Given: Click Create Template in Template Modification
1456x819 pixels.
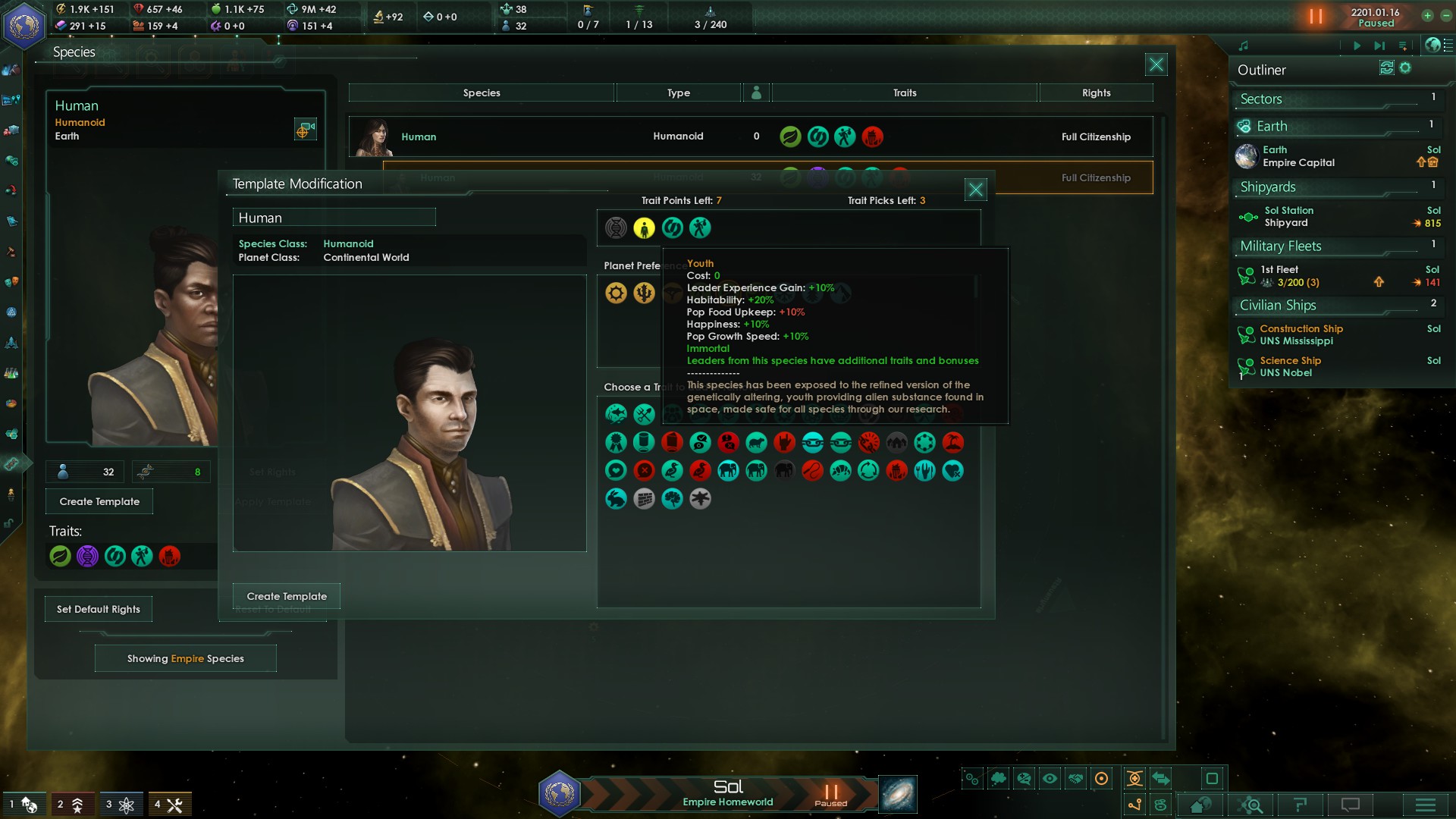Looking at the screenshot, I should tap(287, 596).
